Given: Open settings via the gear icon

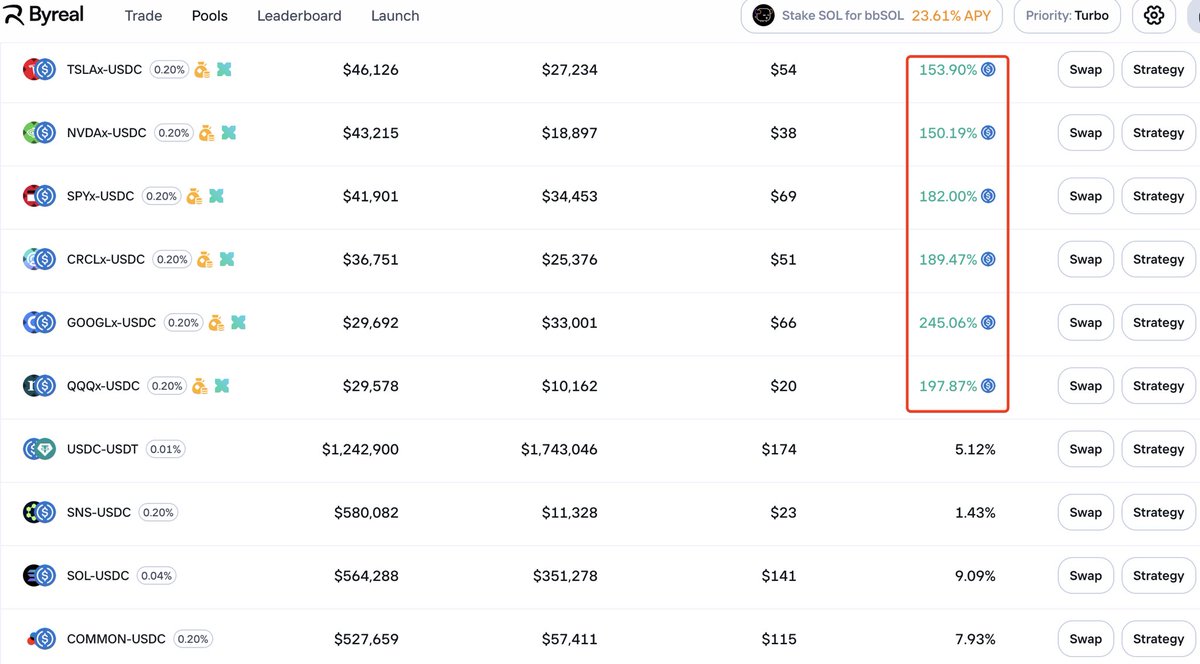Looking at the screenshot, I should pos(1154,16).
